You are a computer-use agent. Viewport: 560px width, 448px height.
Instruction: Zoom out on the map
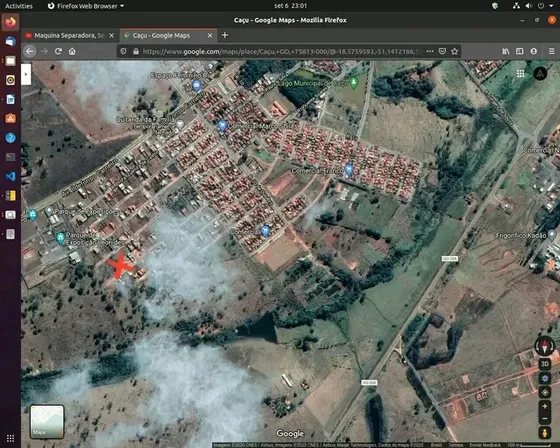click(x=545, y=418)
